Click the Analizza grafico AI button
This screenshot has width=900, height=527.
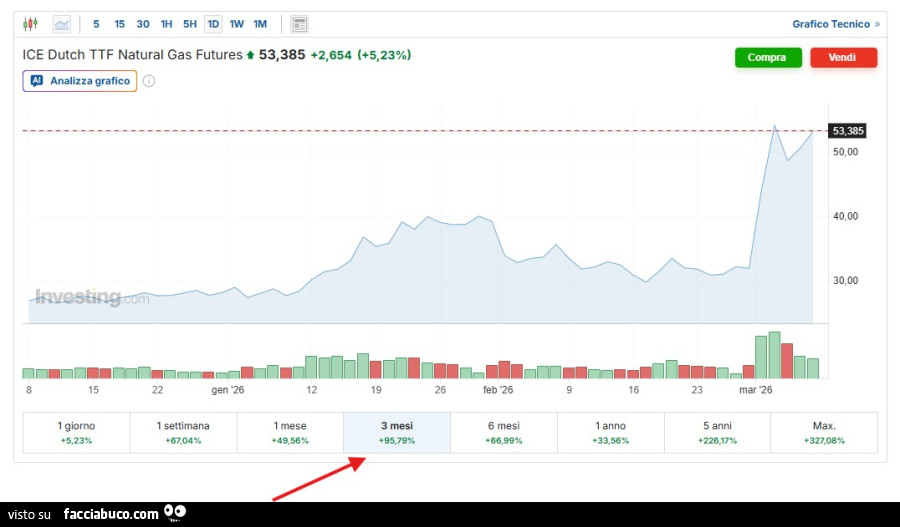click(80, 81)
